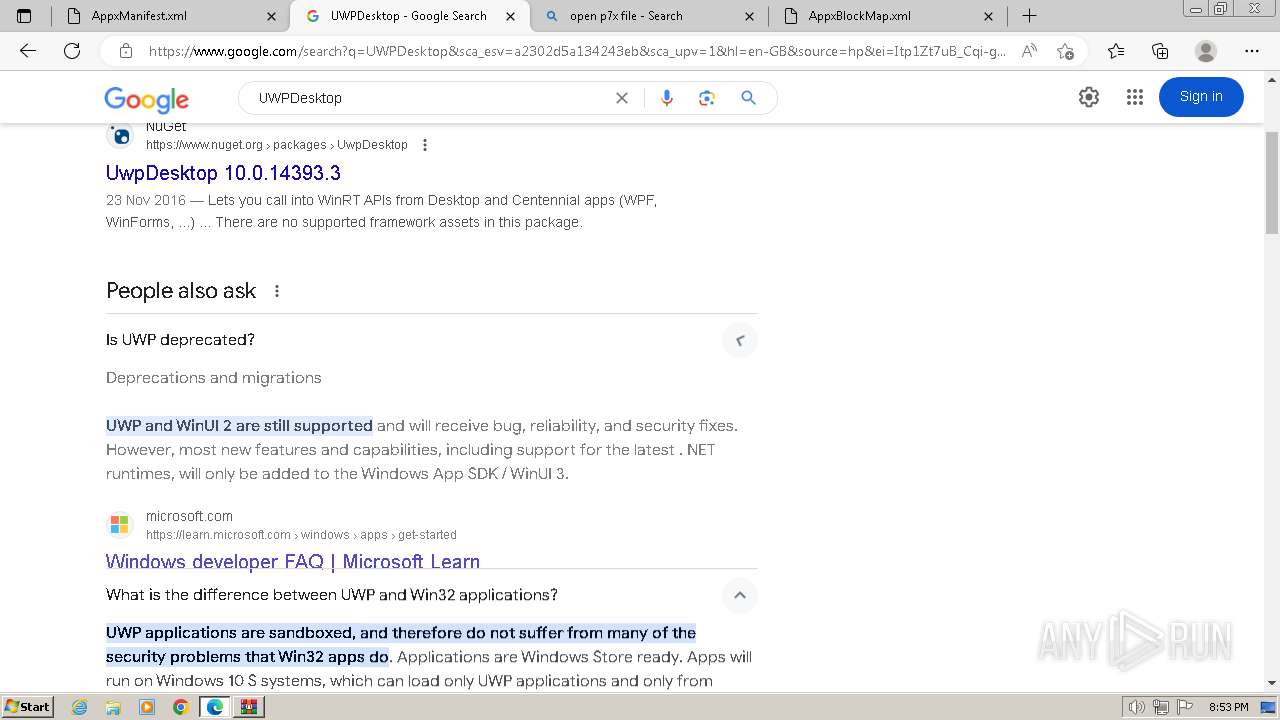Go back to previous page

click(28, 51)
